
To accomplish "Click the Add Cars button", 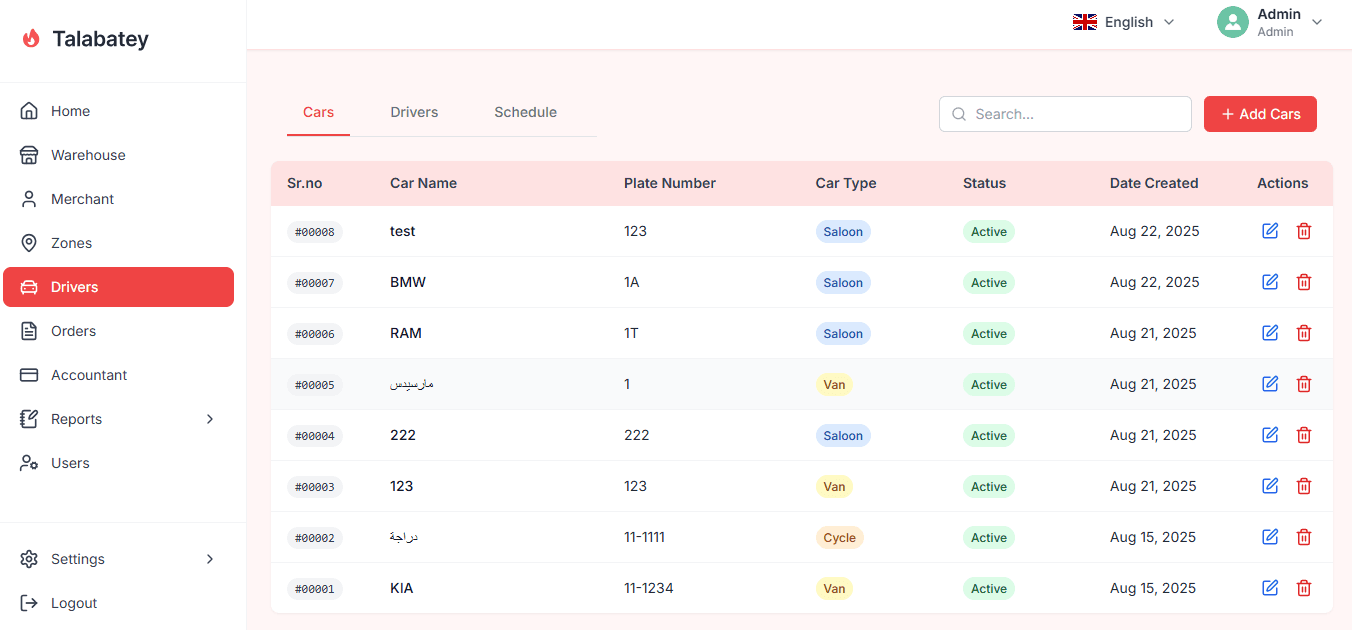I will [x=1260, y=114].
